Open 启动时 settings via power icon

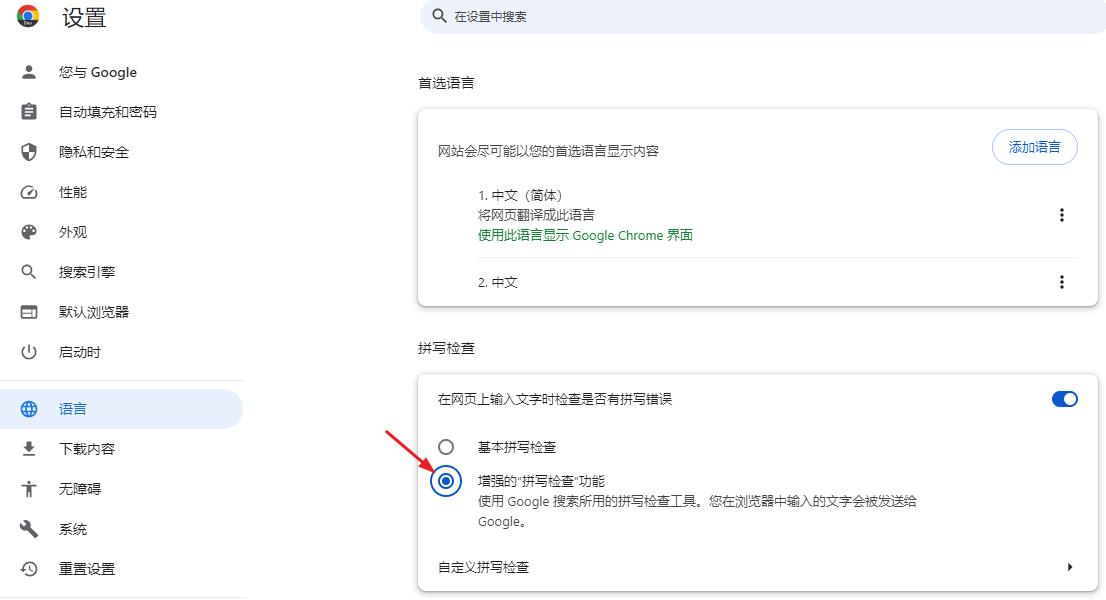coord(27,351)
